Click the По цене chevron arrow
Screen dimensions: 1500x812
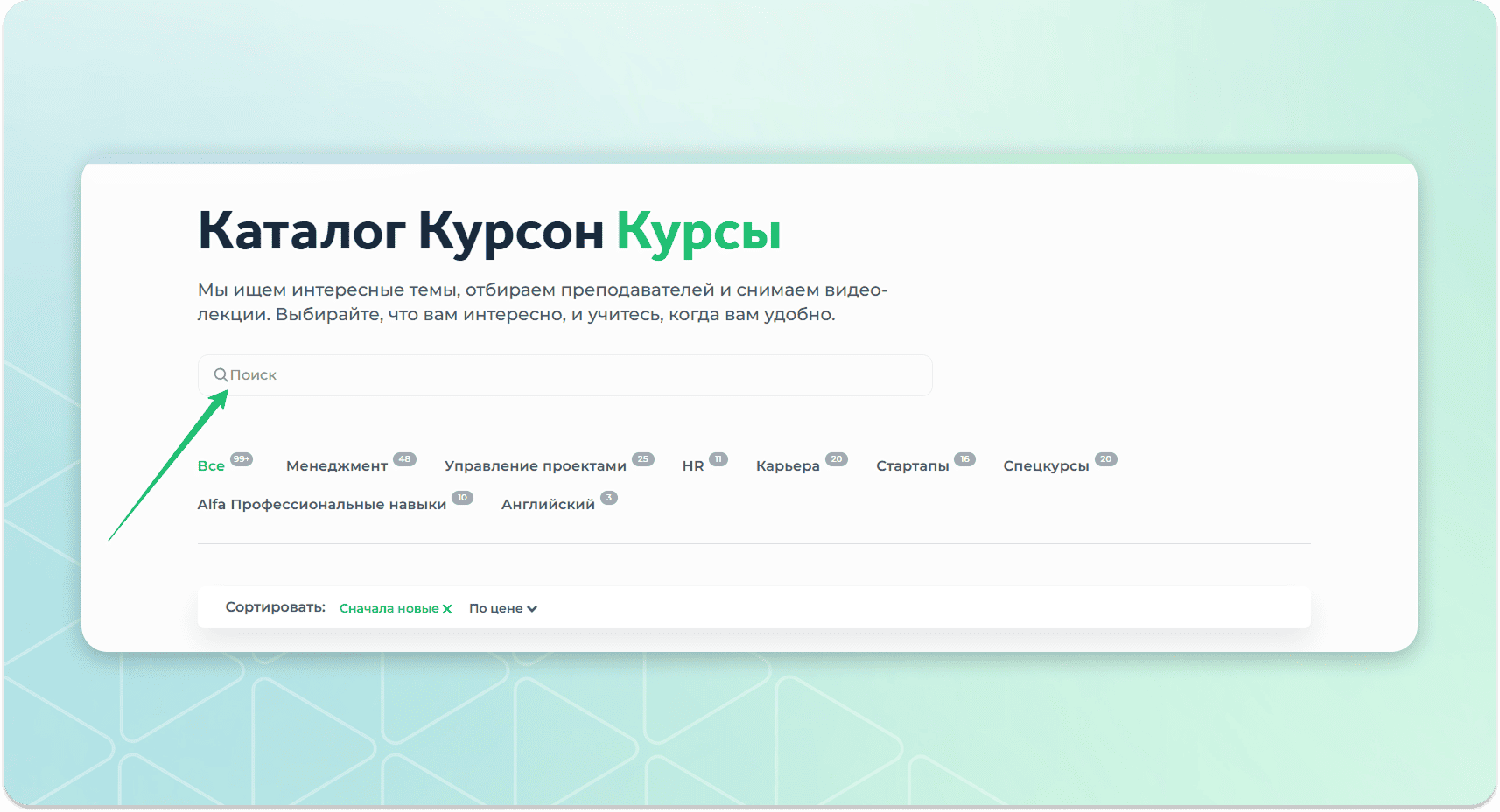point(532,609)
